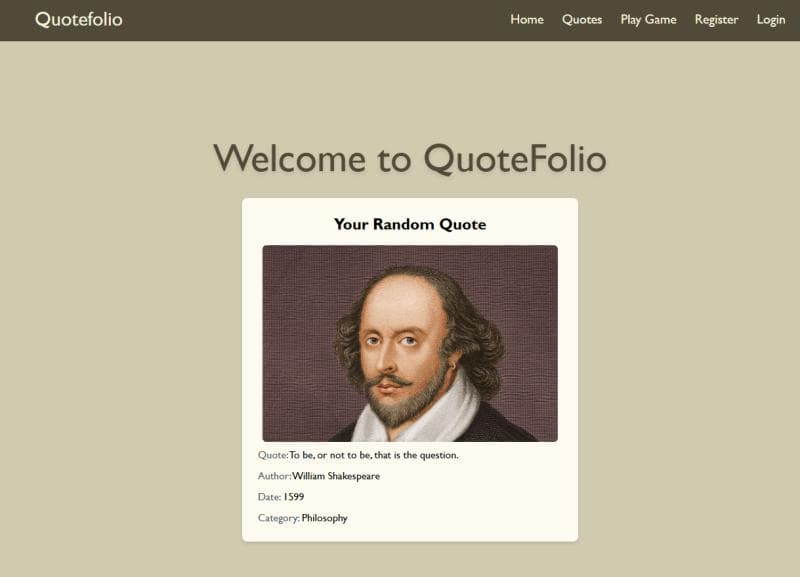This screenshot has width=800, height=577.
Task: Select Play Game in the navbar
Action: [648, 19]
